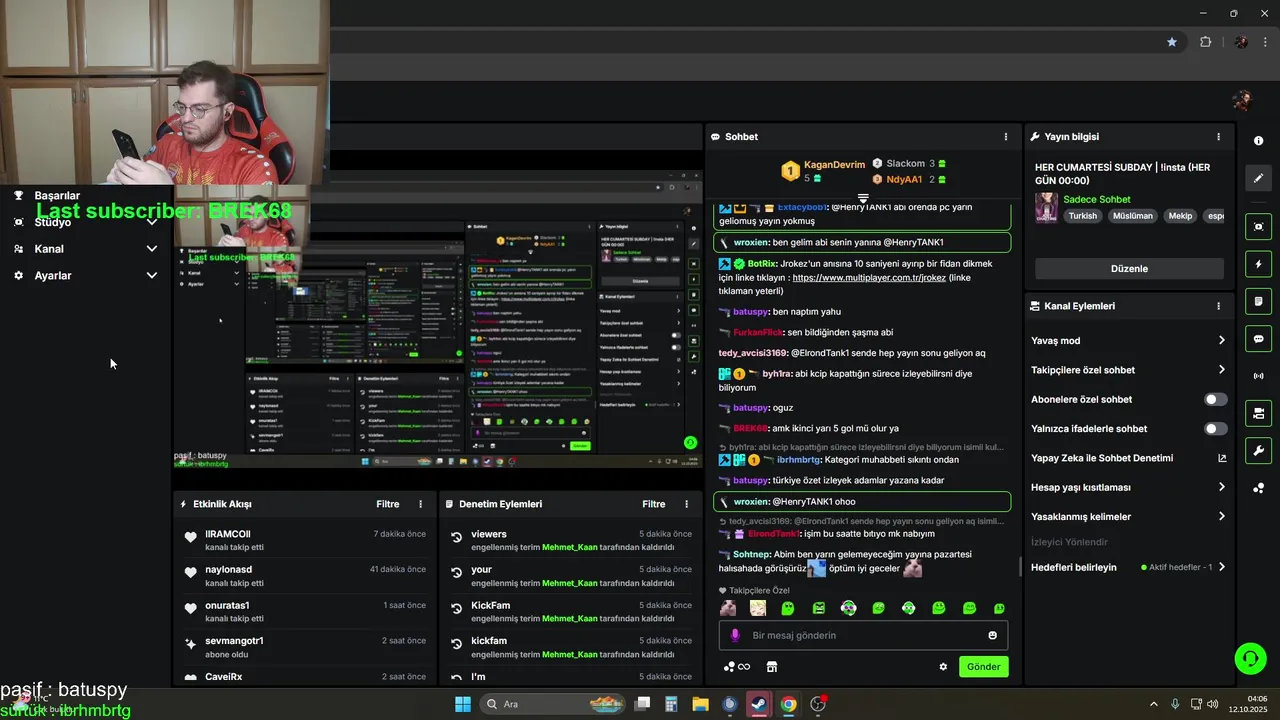Viewport: 1280px width, 720px height.
Task: Undo the 'KickFam' blocked term removal
Action: coord(457,609)
